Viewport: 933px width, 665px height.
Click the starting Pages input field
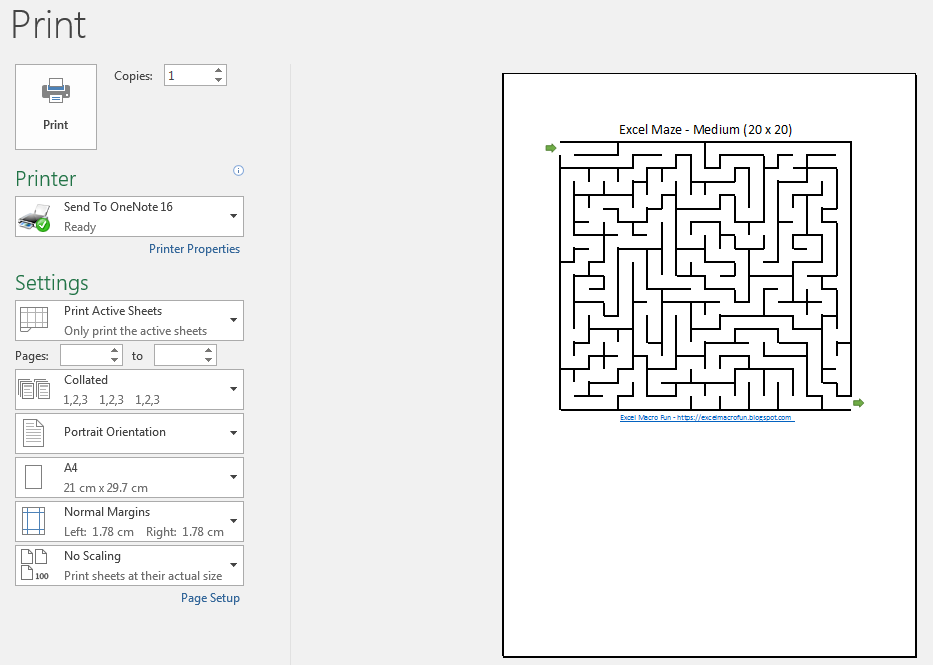click(85, 355)
